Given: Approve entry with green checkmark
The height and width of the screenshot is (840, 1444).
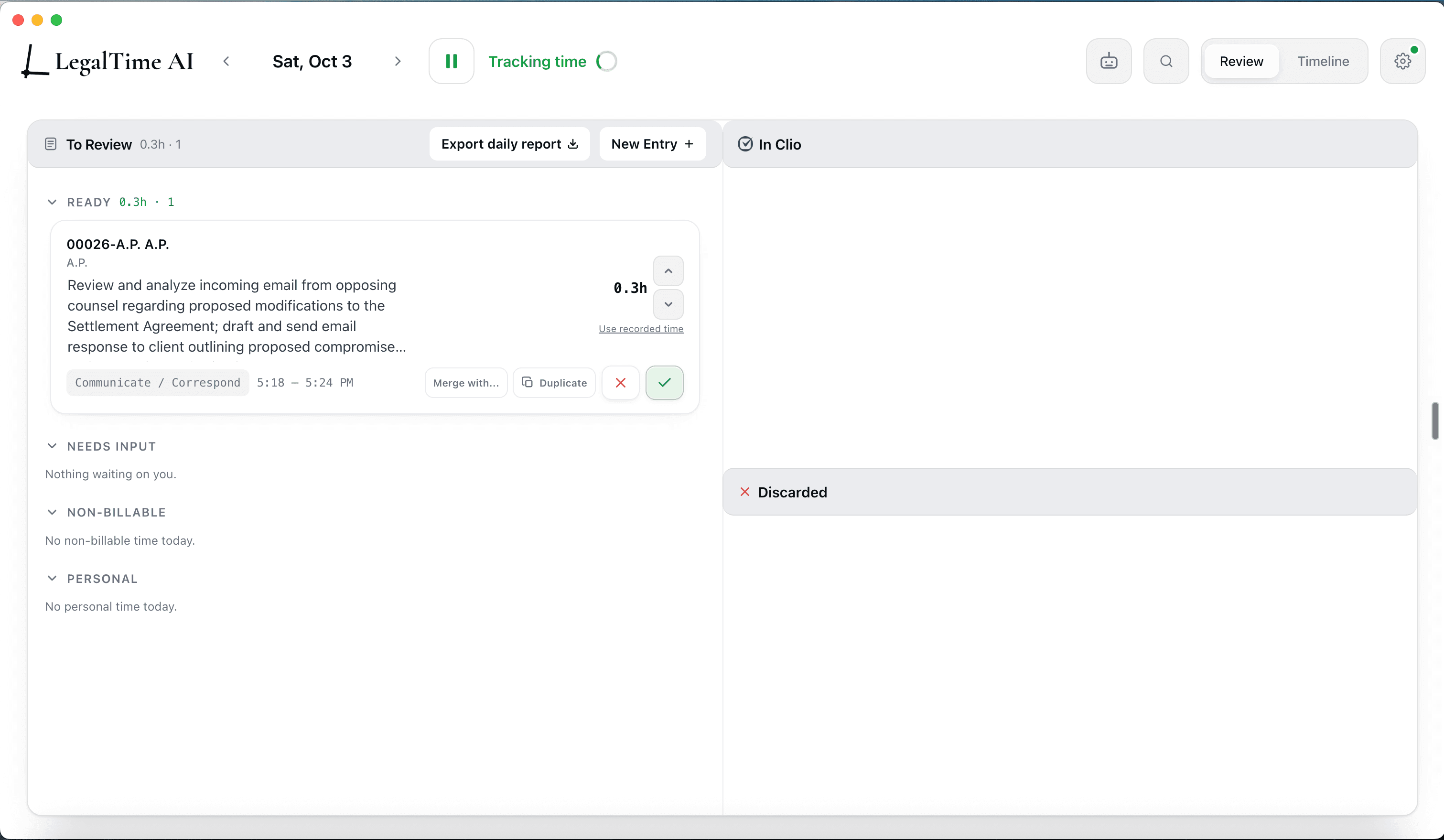Looking at the screenshot, I should coord(664,383).
